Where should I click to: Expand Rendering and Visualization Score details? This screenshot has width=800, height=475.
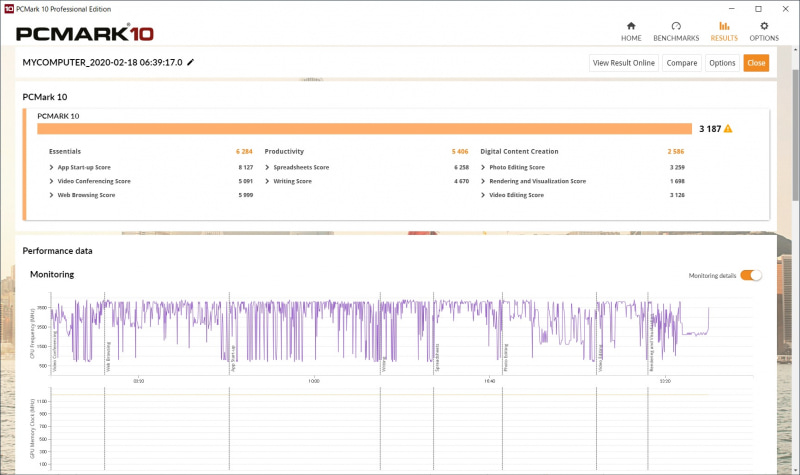483,181
